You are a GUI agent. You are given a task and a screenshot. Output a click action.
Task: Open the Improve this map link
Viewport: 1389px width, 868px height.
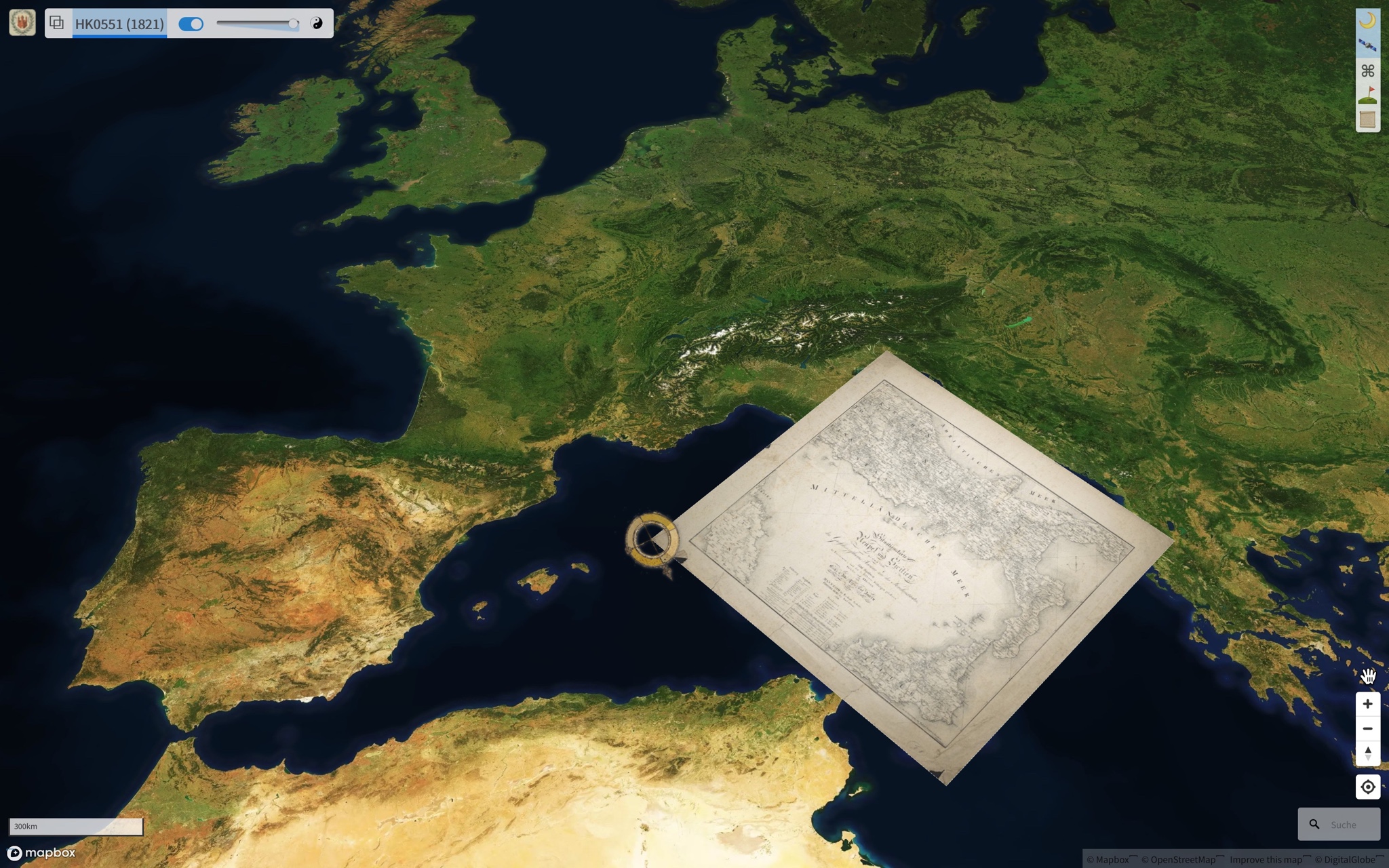1266,860
